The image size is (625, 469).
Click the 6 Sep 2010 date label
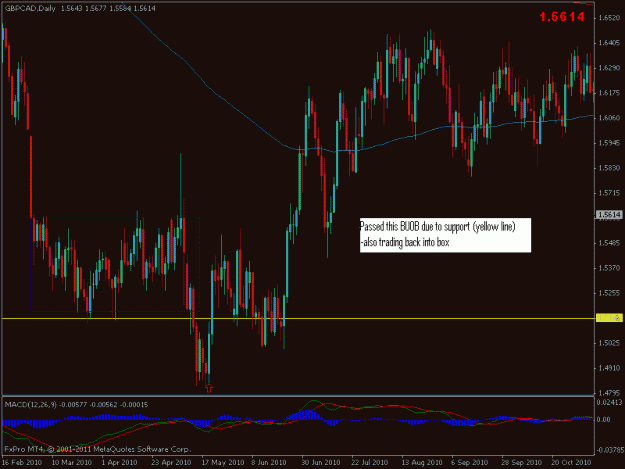[470, 462]
